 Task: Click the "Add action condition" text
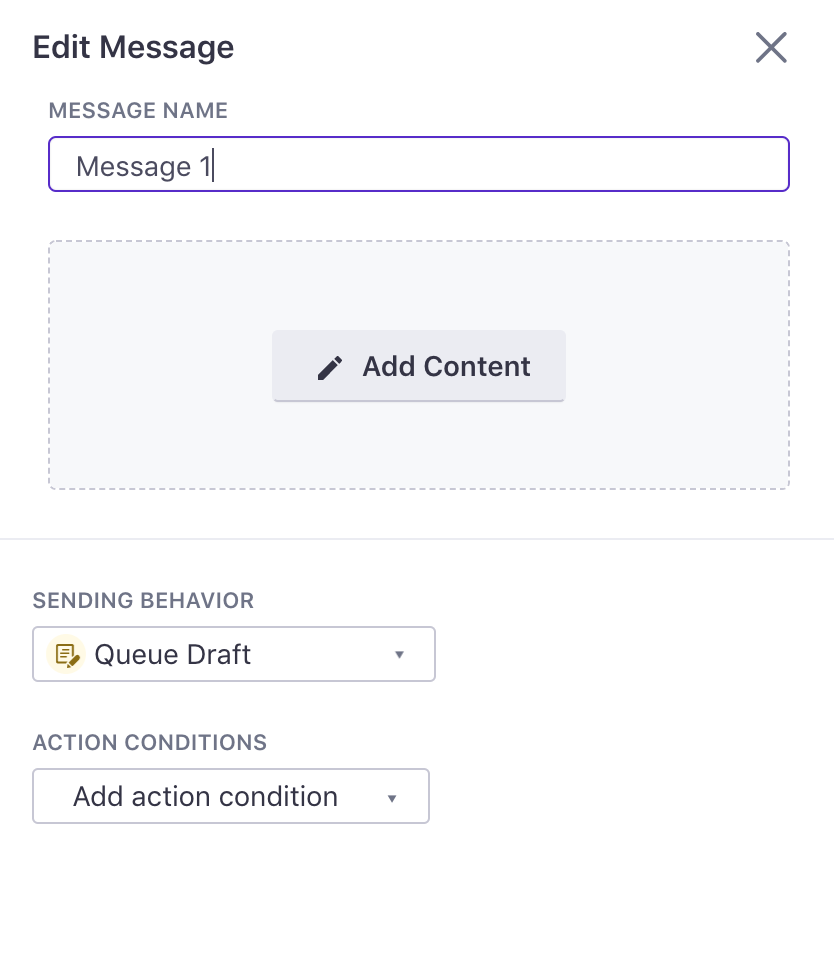click(206, 796)
